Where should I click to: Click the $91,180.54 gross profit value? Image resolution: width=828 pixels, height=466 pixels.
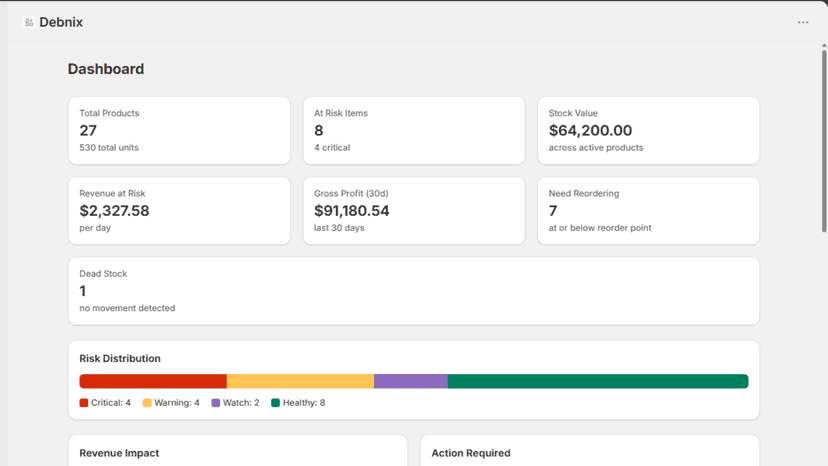click(x=351, y=211)
